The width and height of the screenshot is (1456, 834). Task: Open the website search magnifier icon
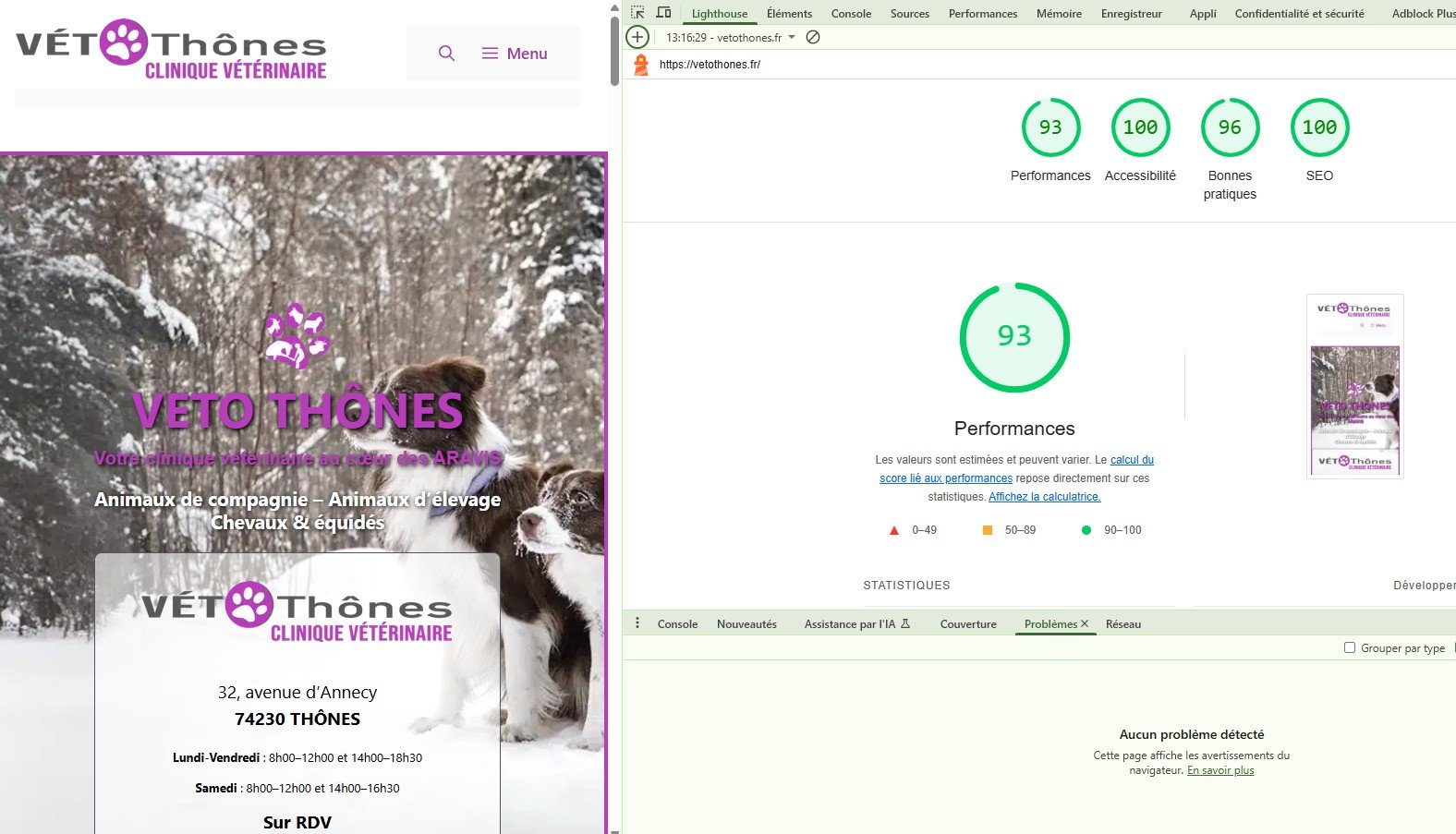click(x=446, y=54)
